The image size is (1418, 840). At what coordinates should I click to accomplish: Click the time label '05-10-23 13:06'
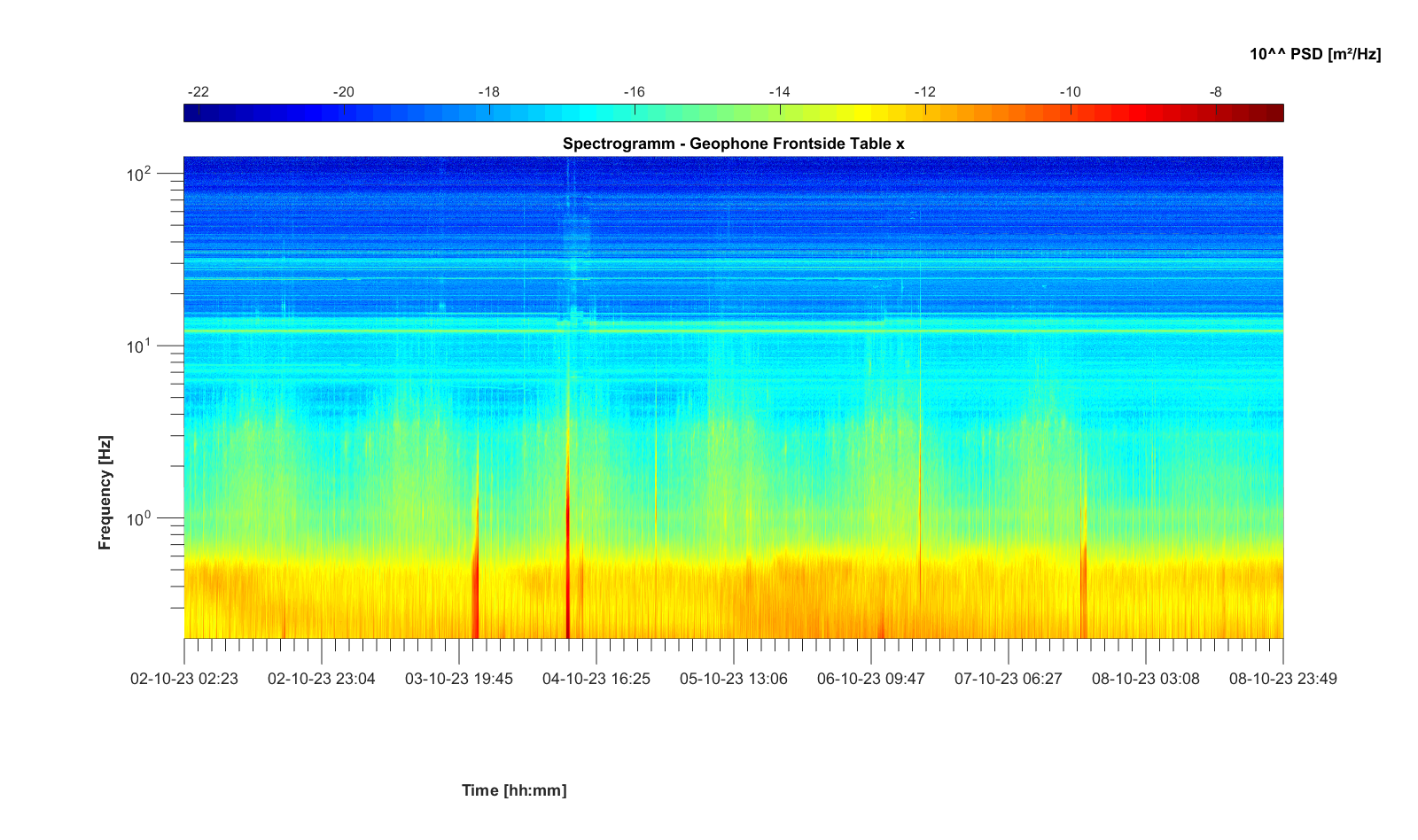734,679
